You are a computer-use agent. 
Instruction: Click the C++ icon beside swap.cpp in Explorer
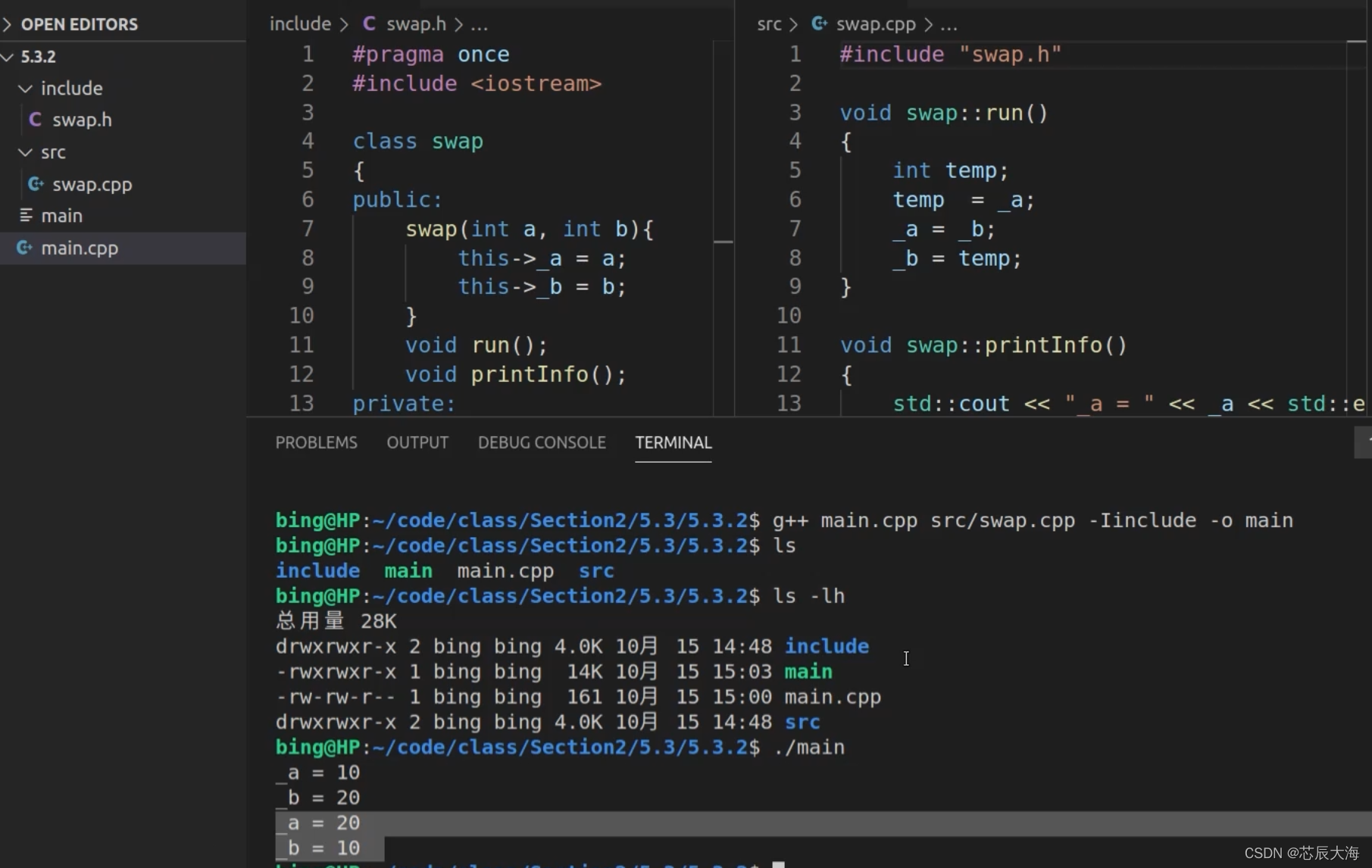[35, 184]
